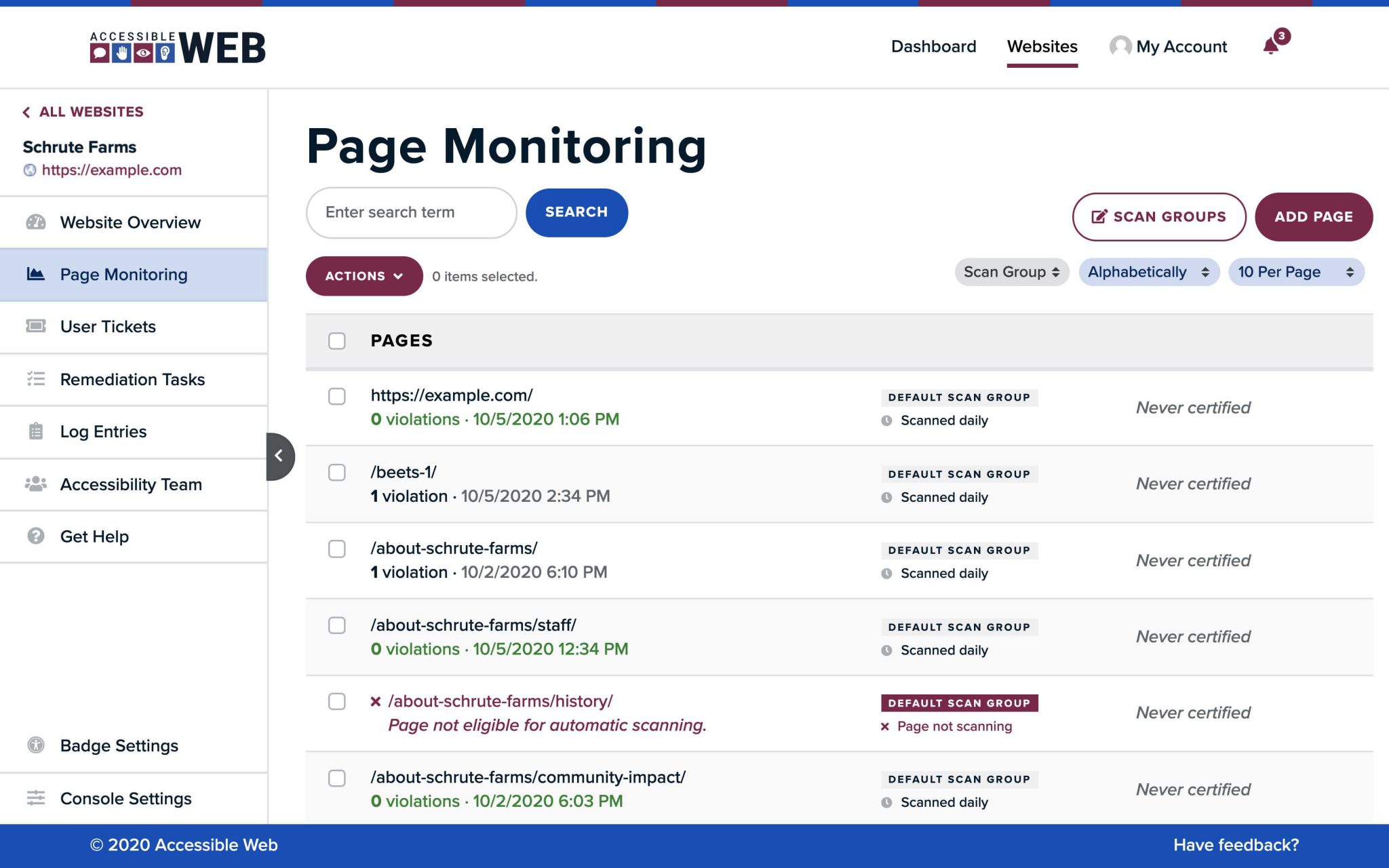The width and height of the screenshot is (1389, 868).
Task: Open the Scan Group filter dropdown
Action: click(x=1011, y=272)
